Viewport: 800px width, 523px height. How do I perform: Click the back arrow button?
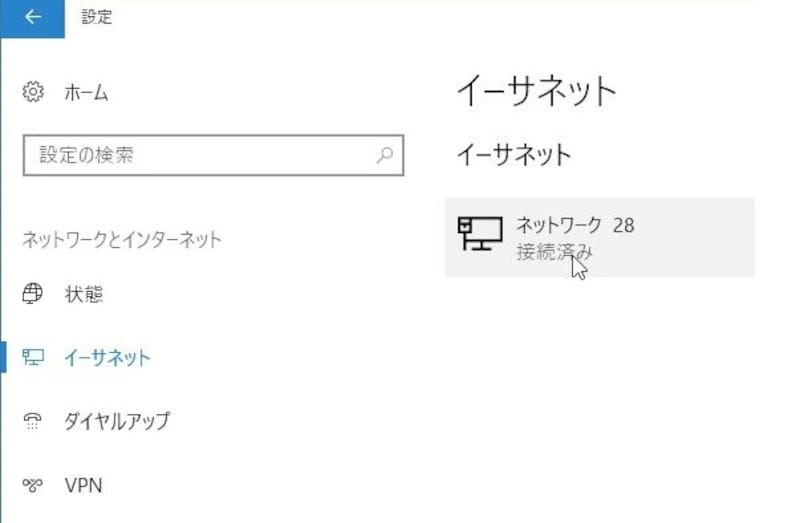(32, 18)
